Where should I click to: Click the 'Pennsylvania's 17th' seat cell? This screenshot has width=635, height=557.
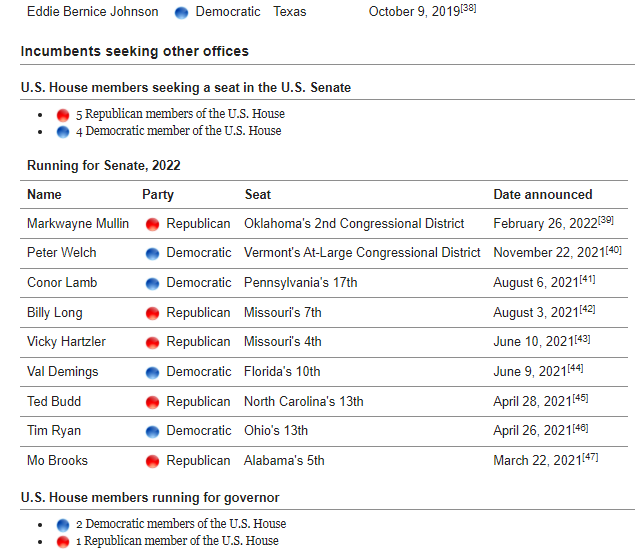click(300, 283)
